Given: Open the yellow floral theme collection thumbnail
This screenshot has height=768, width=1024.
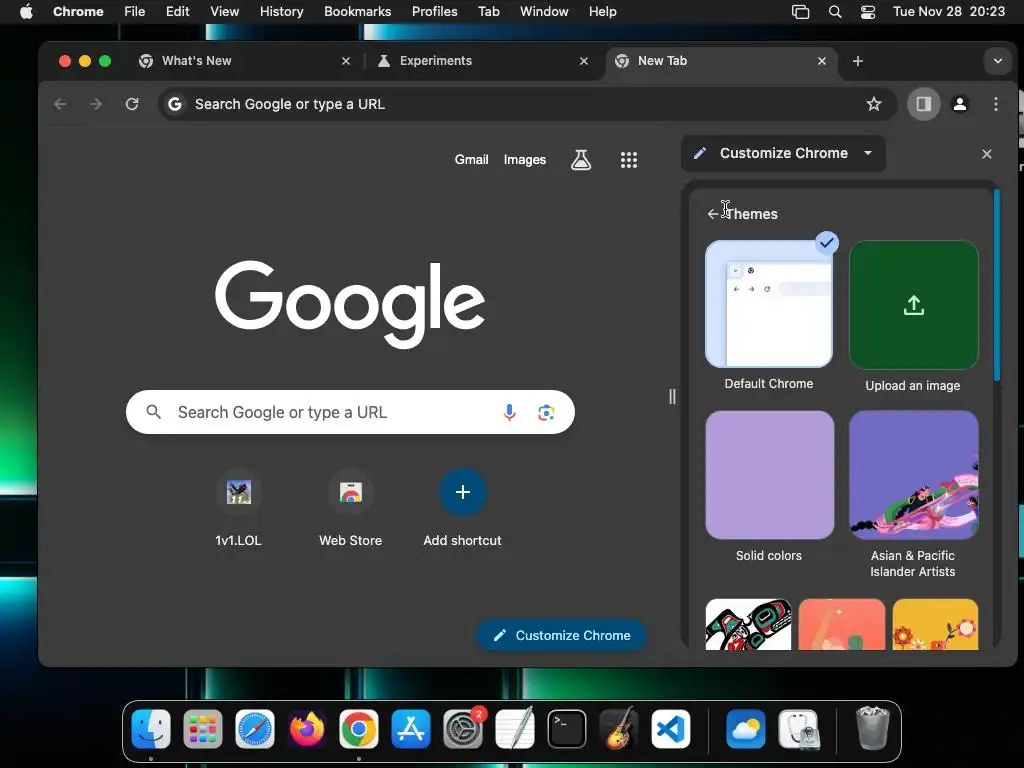Looking at the screenshot, I should coord(935,624).
